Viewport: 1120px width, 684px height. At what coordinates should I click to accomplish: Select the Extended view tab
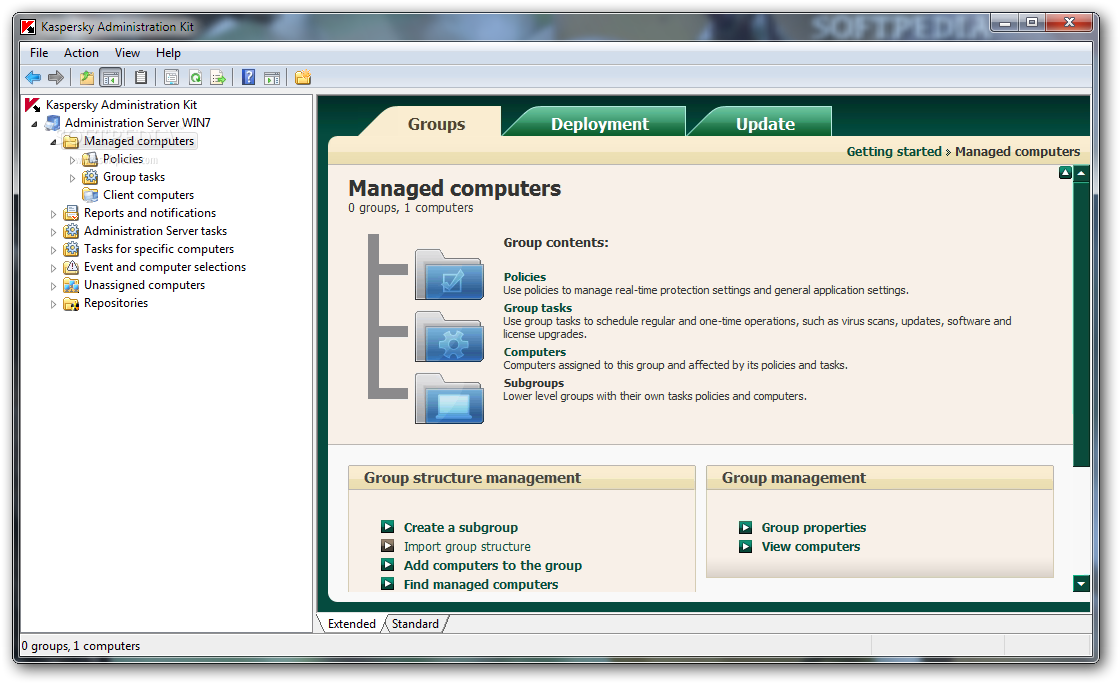click(351, 623)
